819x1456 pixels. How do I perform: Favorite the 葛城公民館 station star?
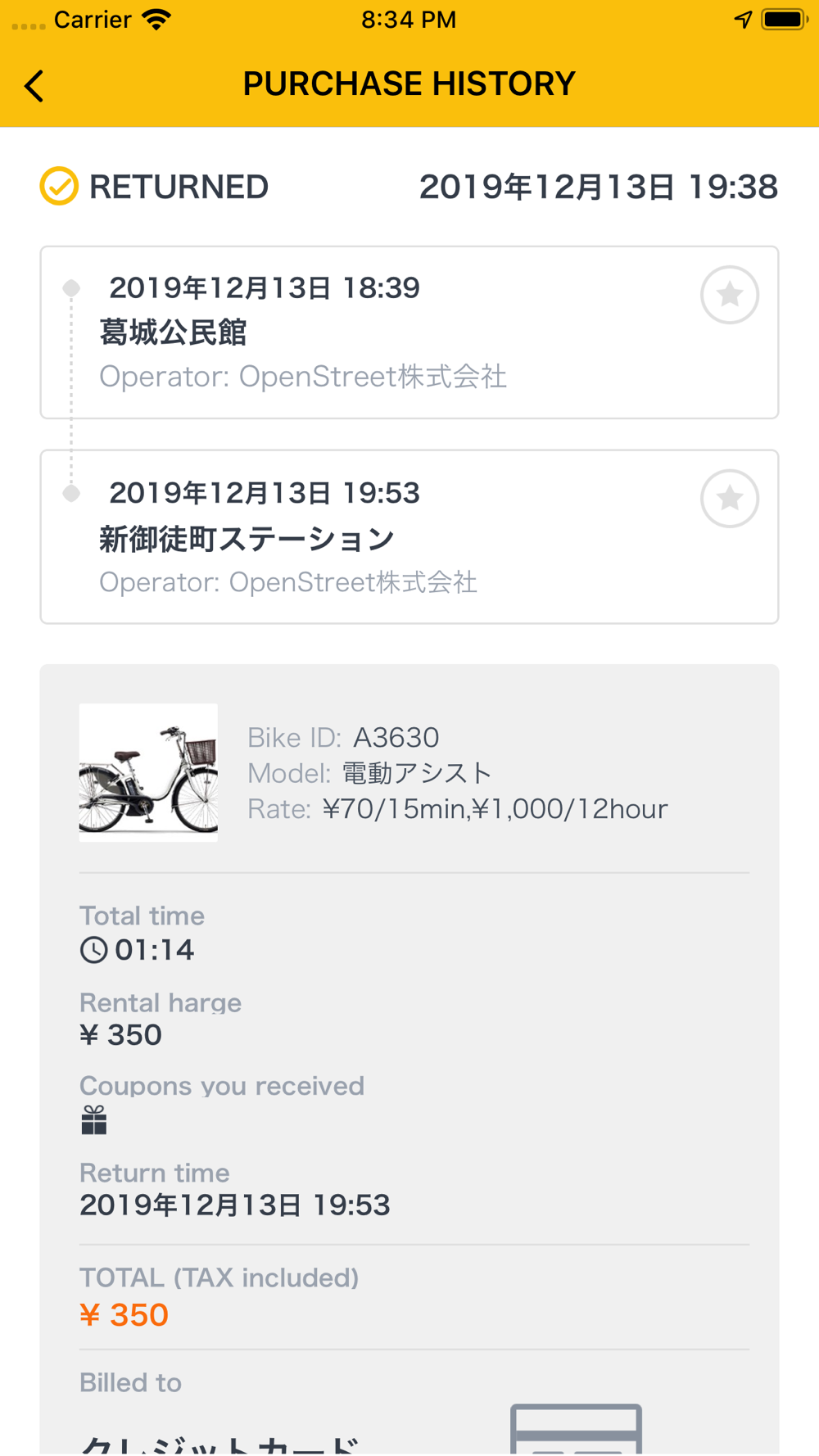pyautogui.click(x=729, y=295)
